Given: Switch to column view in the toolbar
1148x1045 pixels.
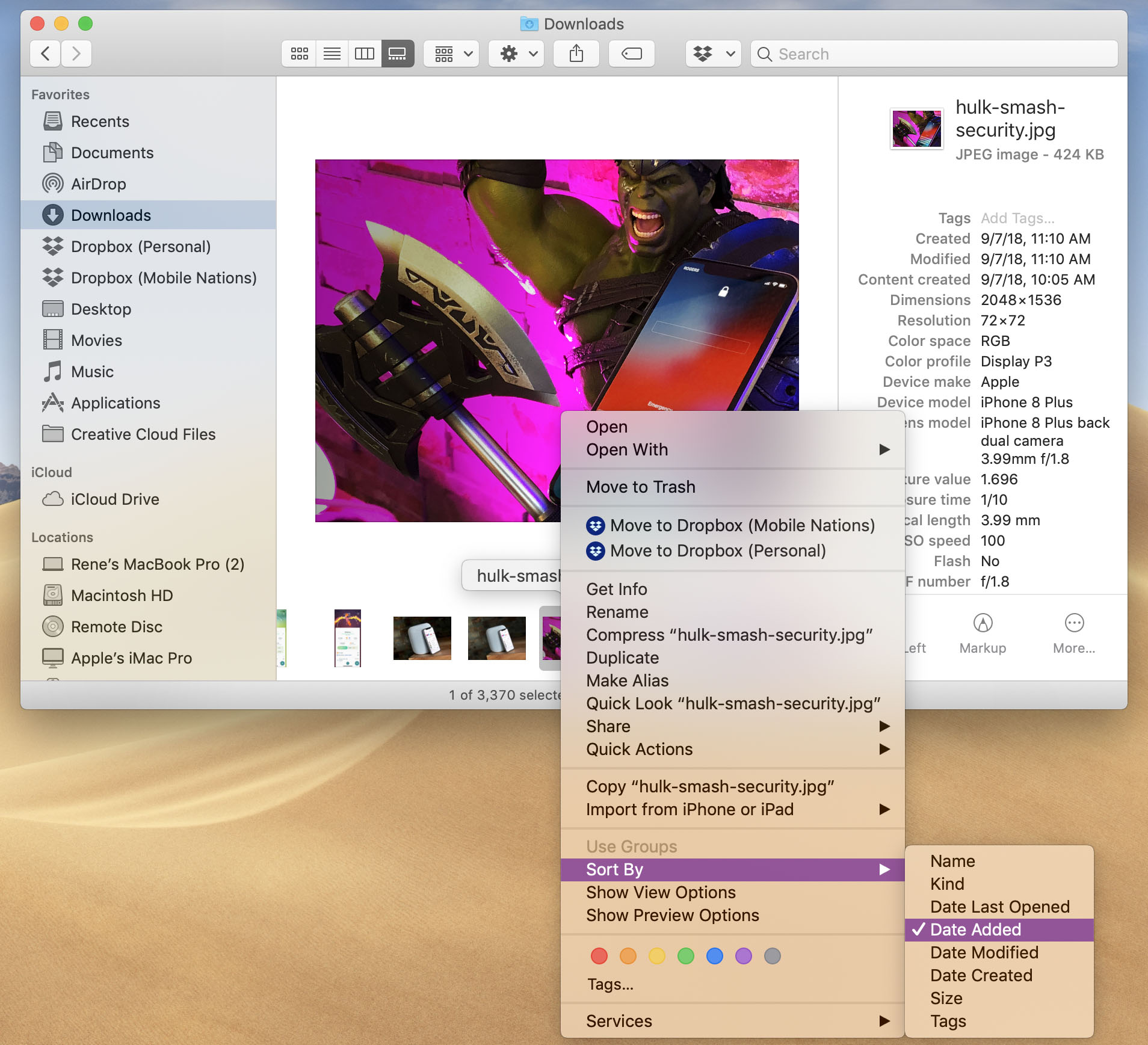Looking at the screenshot, I should click(x=365, y=54).
